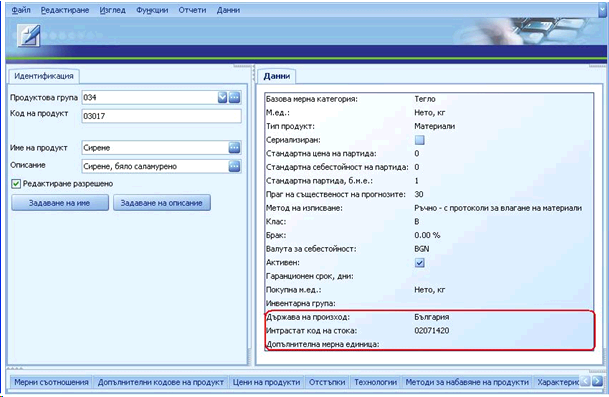Viewport: 609px width, 397px height.
Task: Select the Тип продукт row
Action: [429, 126]
